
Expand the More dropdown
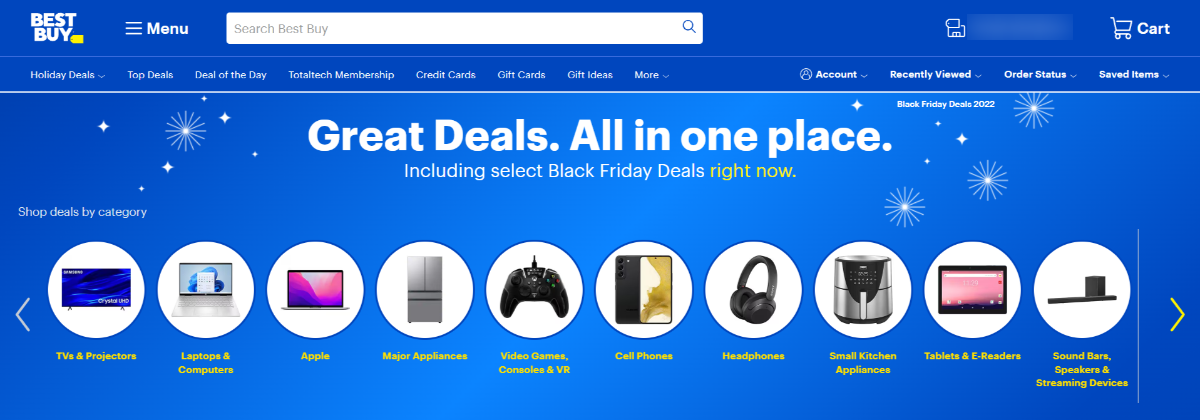point(651,75)
